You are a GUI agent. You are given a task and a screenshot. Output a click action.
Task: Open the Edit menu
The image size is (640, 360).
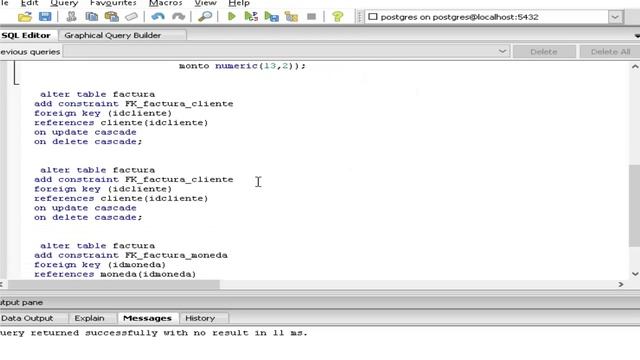[x=29, y=3]
